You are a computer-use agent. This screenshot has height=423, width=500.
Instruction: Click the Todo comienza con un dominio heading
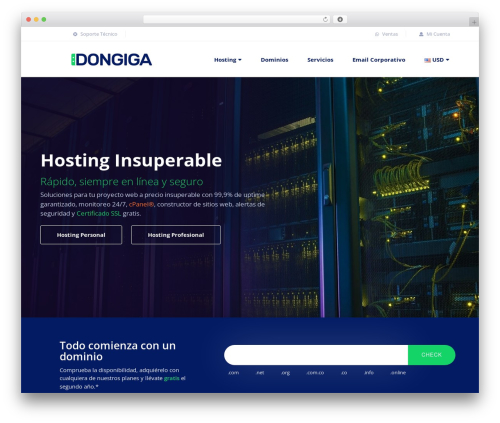(x=118, y=351)
